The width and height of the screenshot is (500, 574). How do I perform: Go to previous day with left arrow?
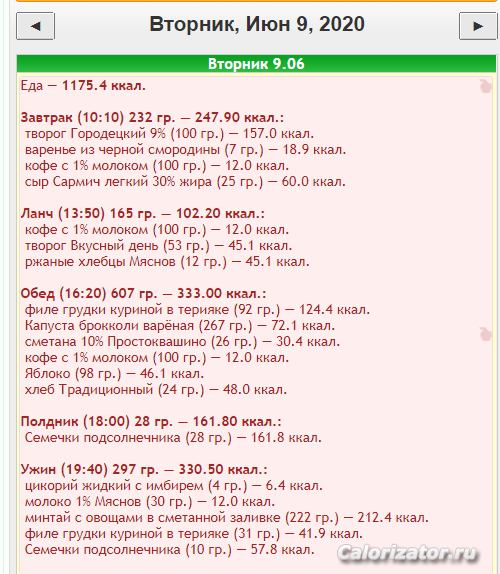click(x=36, y=26)
